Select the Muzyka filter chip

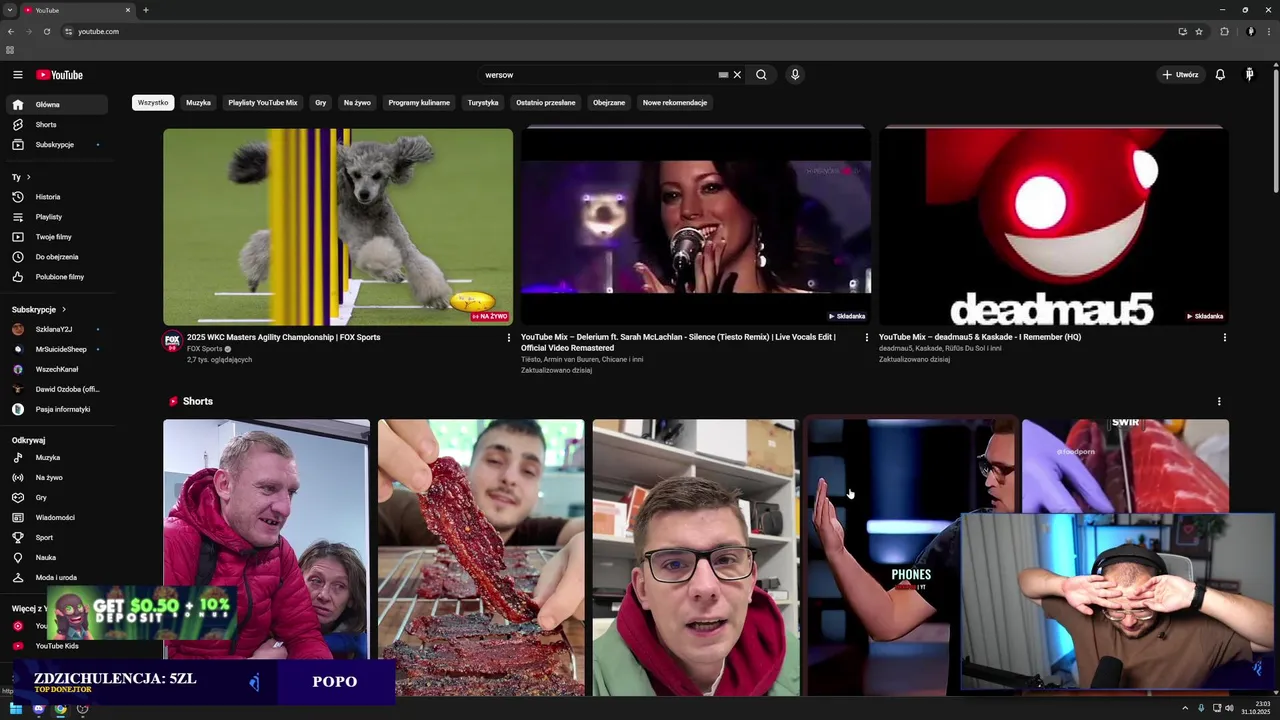(198, 102)
